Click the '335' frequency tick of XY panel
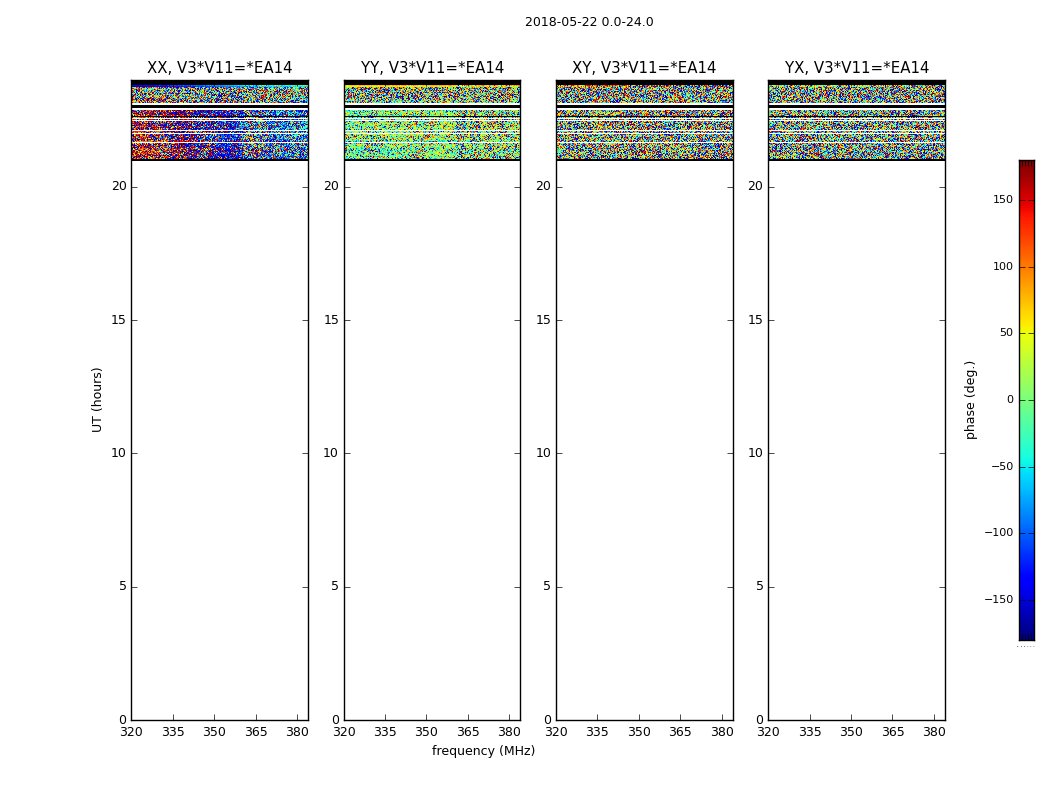Viewport: 1050px width, 800px height. tap(597, 732)
